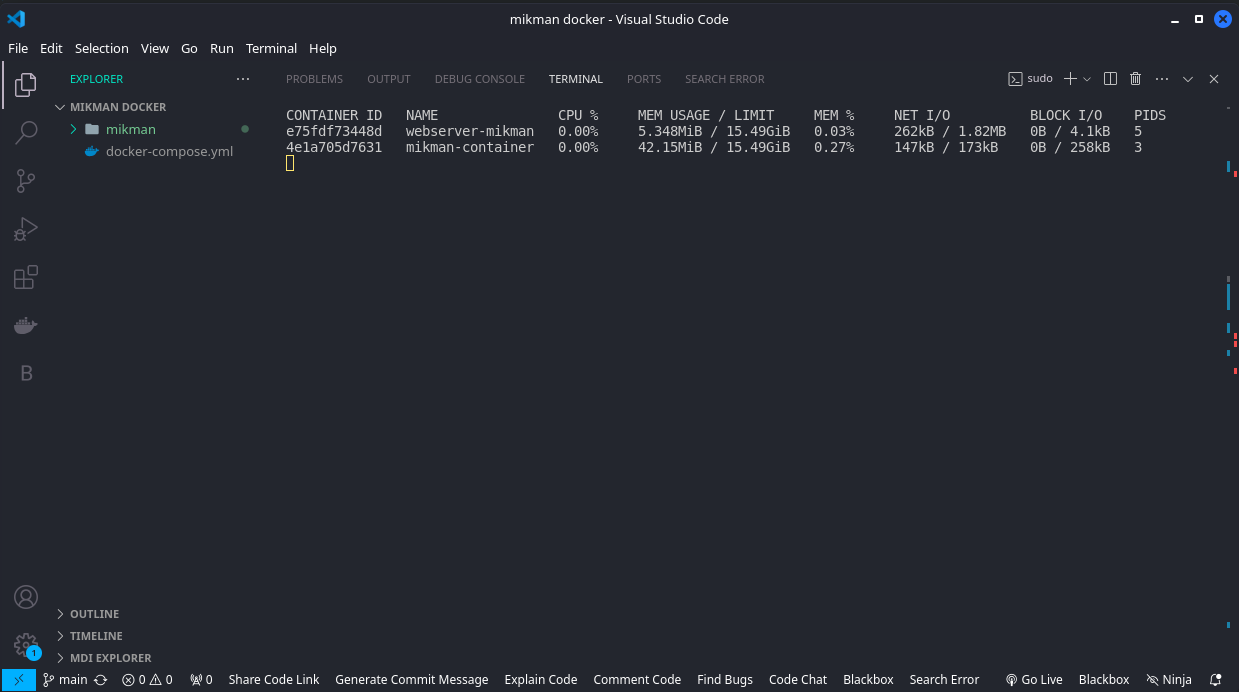Open the Search view in activity bar

(26, 133)
